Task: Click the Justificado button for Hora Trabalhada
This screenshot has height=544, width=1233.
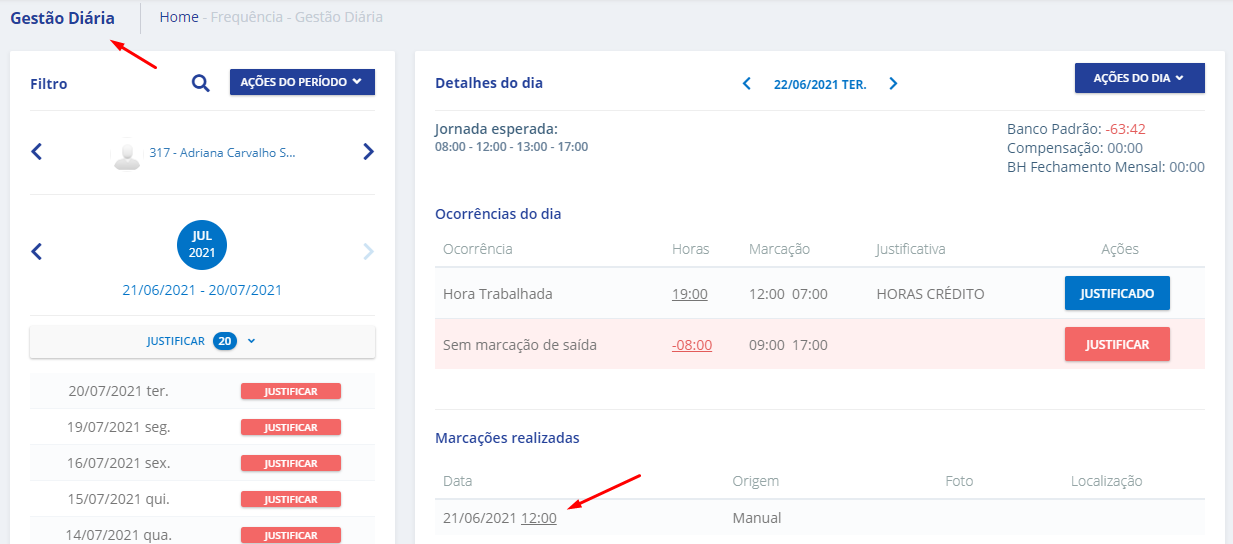Action: 1117,294
